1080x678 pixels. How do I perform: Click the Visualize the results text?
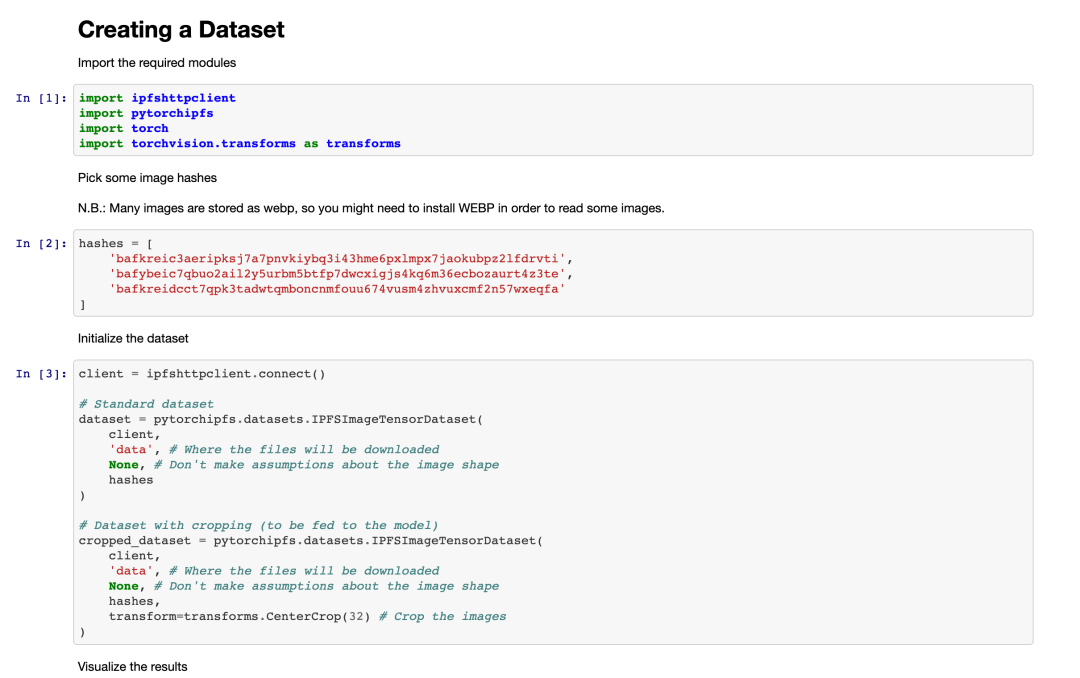132,666
